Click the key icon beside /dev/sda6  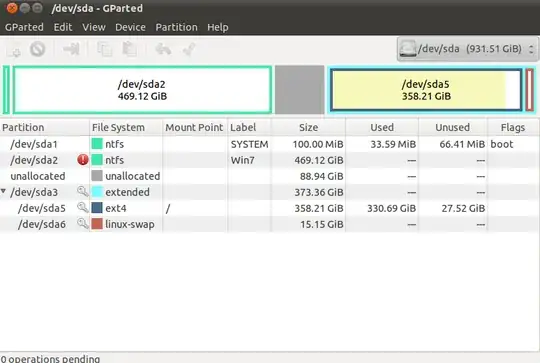tap(83, 223)
